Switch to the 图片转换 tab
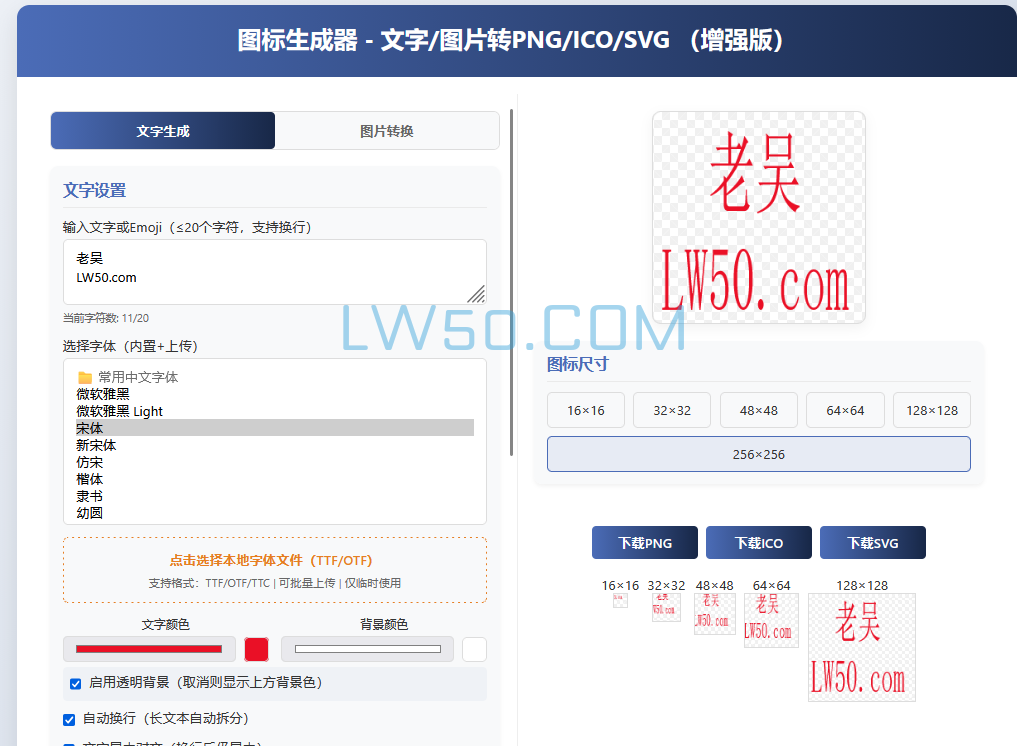The height and width of the screenshot is (746, 1017). [x=386, y=130]
